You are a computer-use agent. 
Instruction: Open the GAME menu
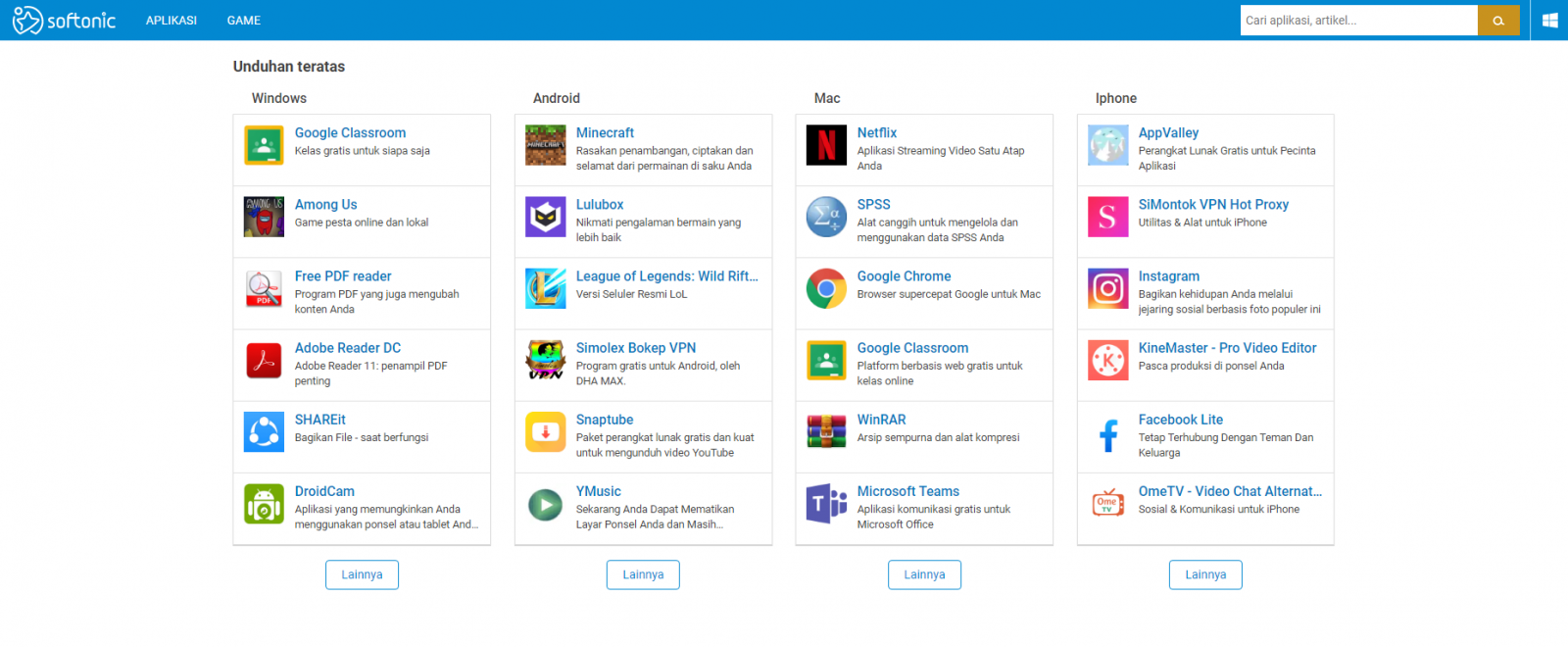click(244, 21)
